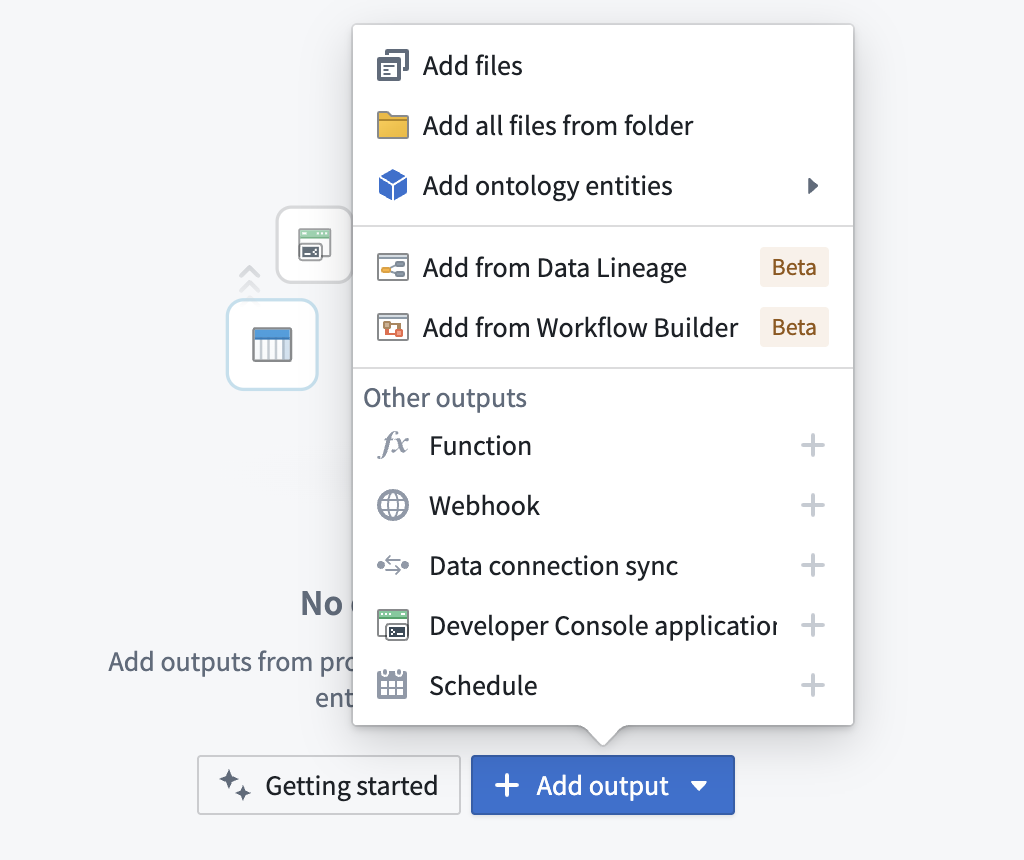Open the Getting started button
The height and width of the screenshot is (860, 1024).
pyautogui.click(x=329, y=785)
